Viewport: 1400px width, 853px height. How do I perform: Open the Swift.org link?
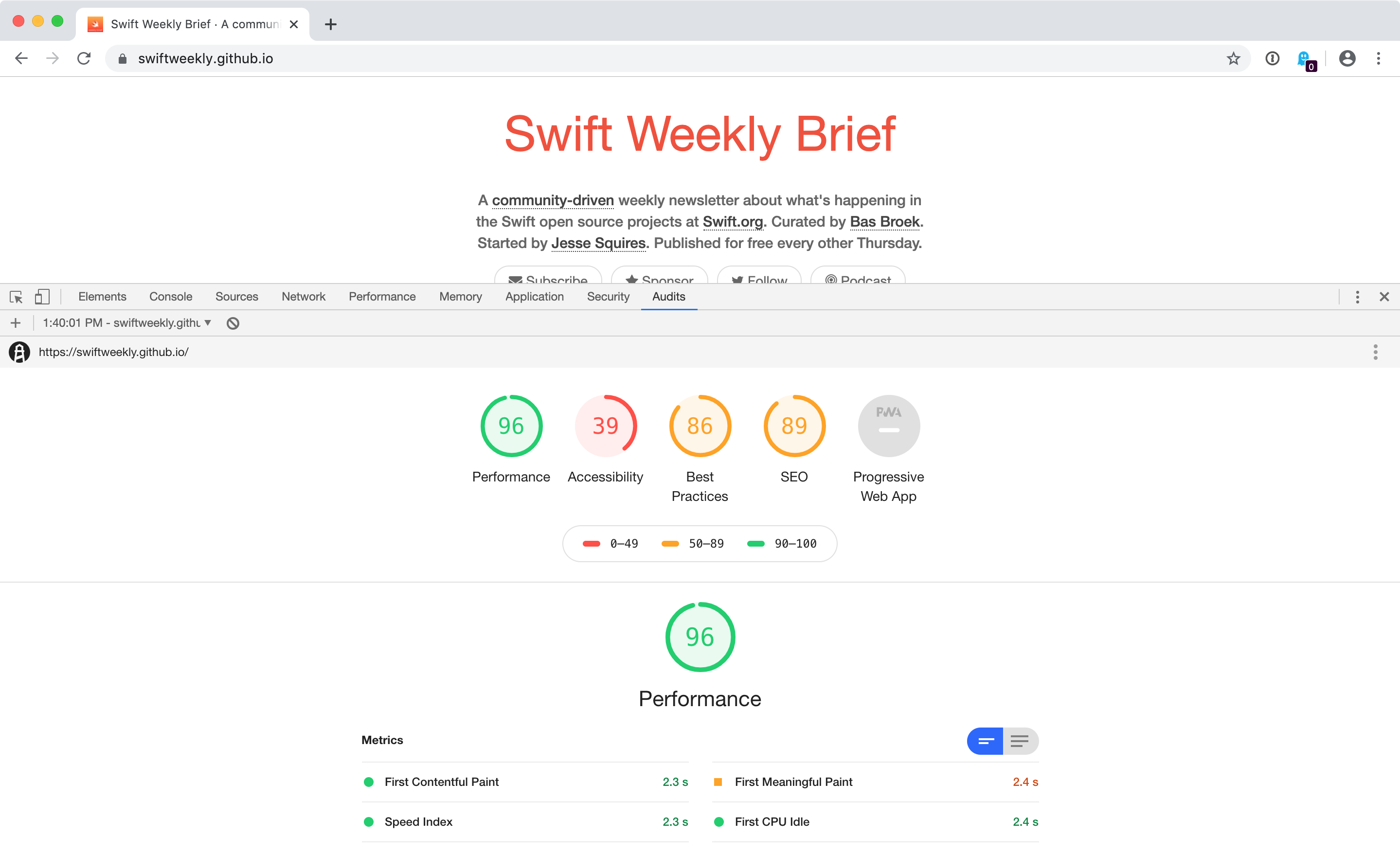(x=733, y=221)
